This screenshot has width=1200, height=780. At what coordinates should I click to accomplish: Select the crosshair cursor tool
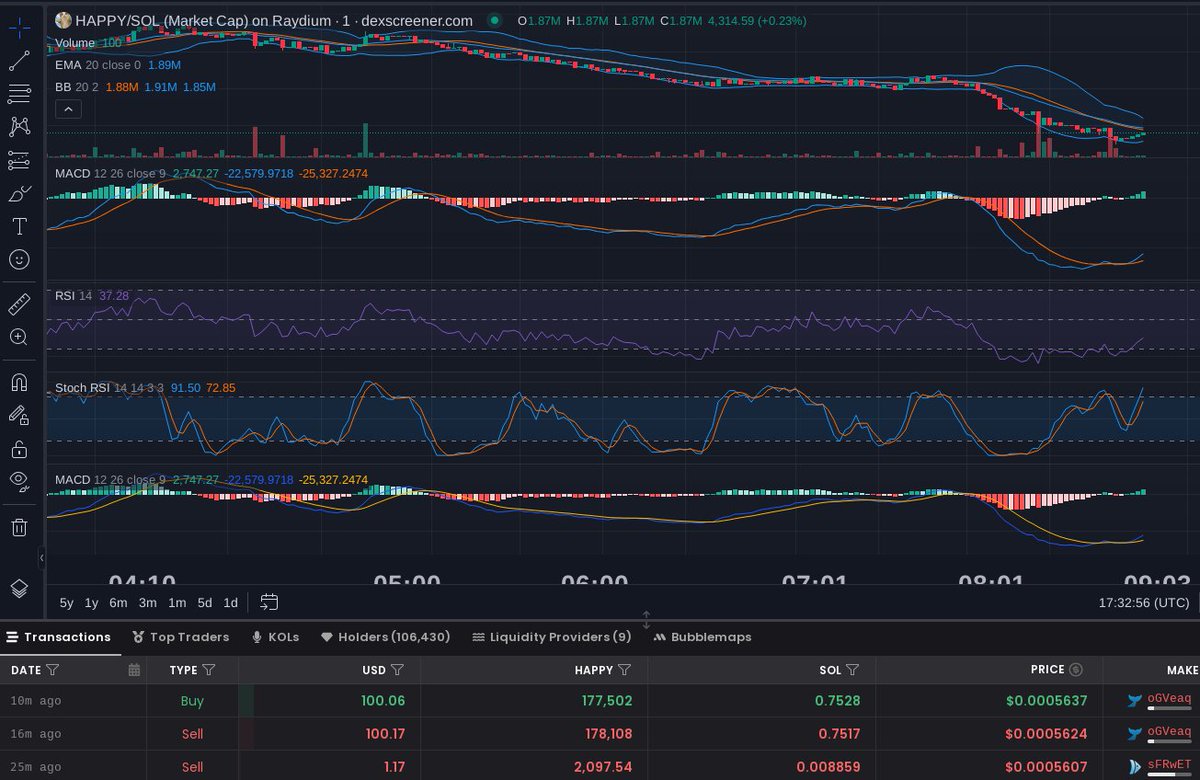[19, 27]
